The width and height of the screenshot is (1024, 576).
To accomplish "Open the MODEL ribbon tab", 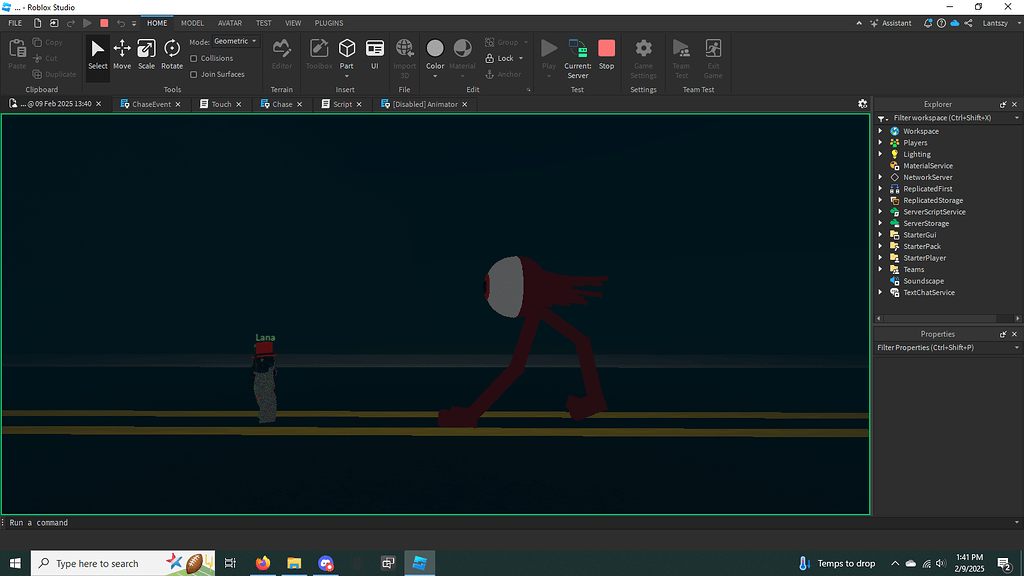I will point(192,23).
